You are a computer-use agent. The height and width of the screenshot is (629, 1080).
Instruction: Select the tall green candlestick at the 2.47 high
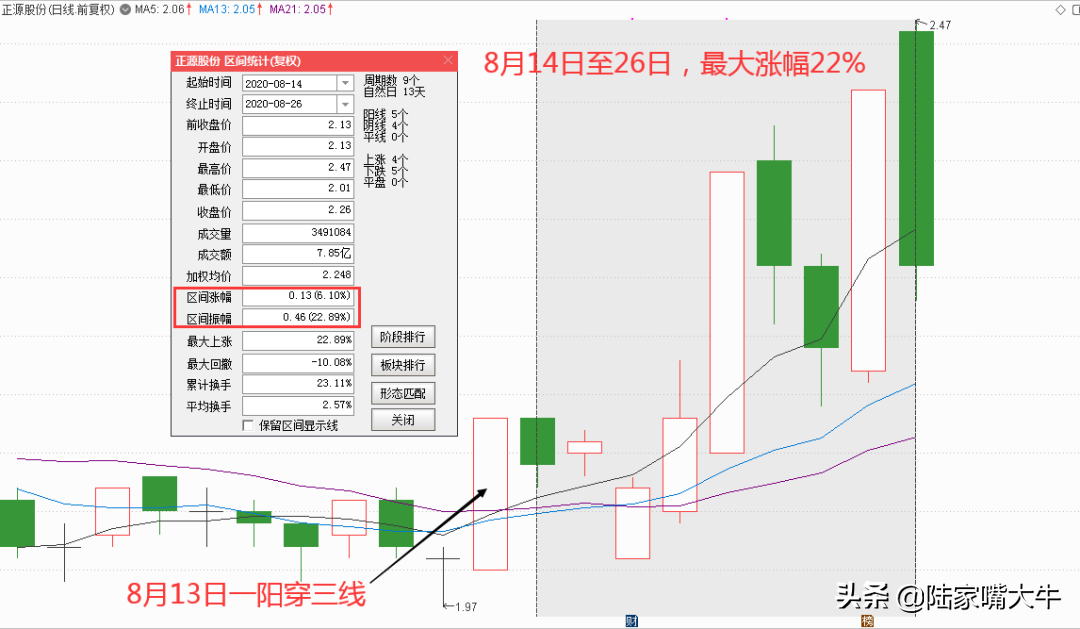[x=916, y=148]
